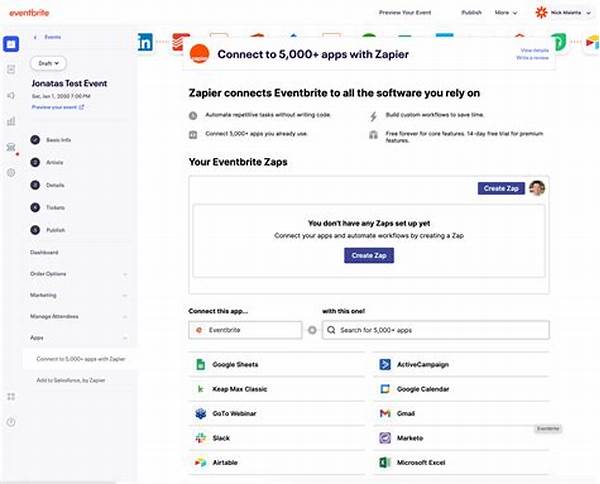Click the help question mark icon

[11, 422]
